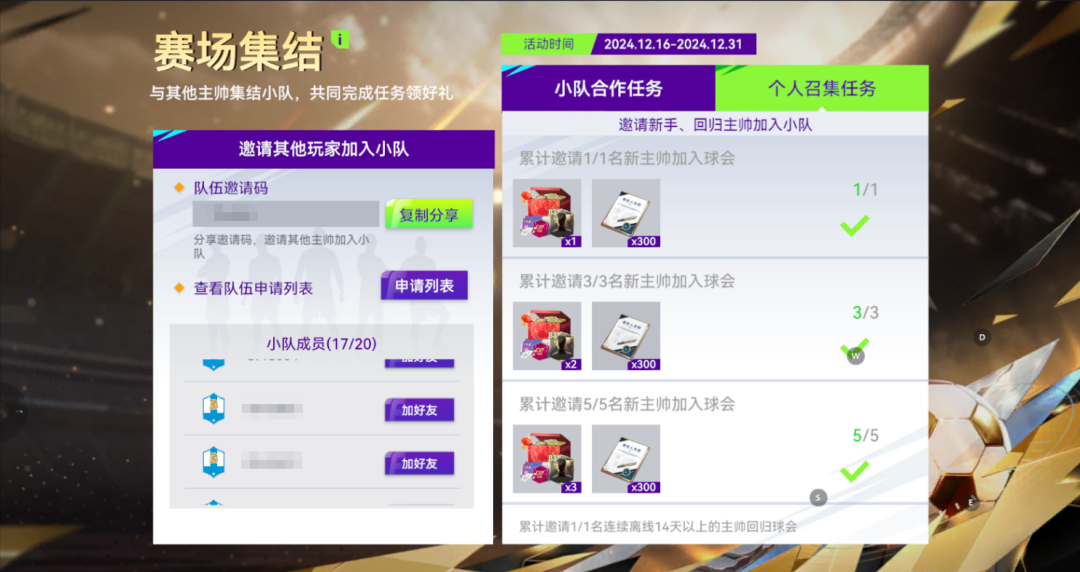Image resolution: width=1080 pixels, height=572 pixels.
Task: Switch to 个人召集任务 tab
Action: pos(822,88)
